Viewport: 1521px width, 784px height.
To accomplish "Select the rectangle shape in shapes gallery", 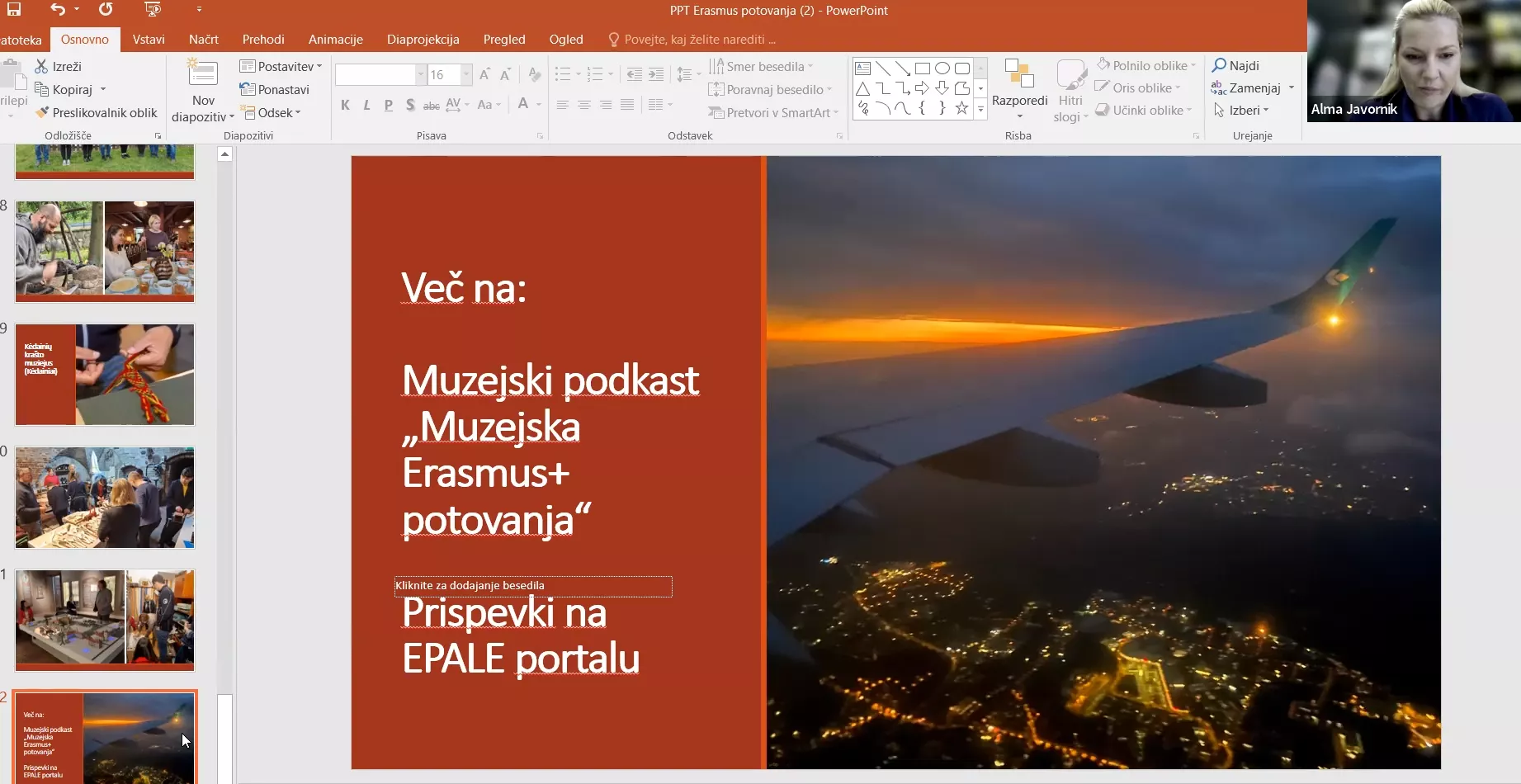I will (x=923, y=68).
